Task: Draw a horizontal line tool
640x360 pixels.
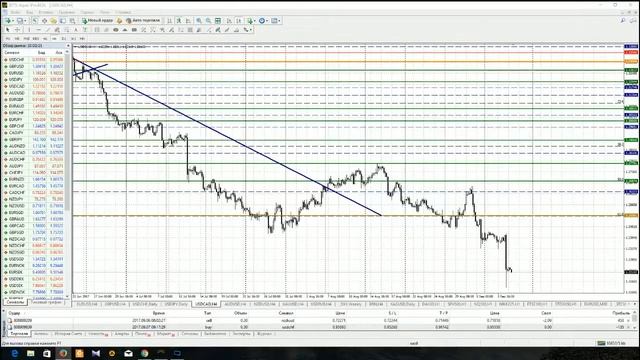Action: pyautogui.click(x=38, y=29)
